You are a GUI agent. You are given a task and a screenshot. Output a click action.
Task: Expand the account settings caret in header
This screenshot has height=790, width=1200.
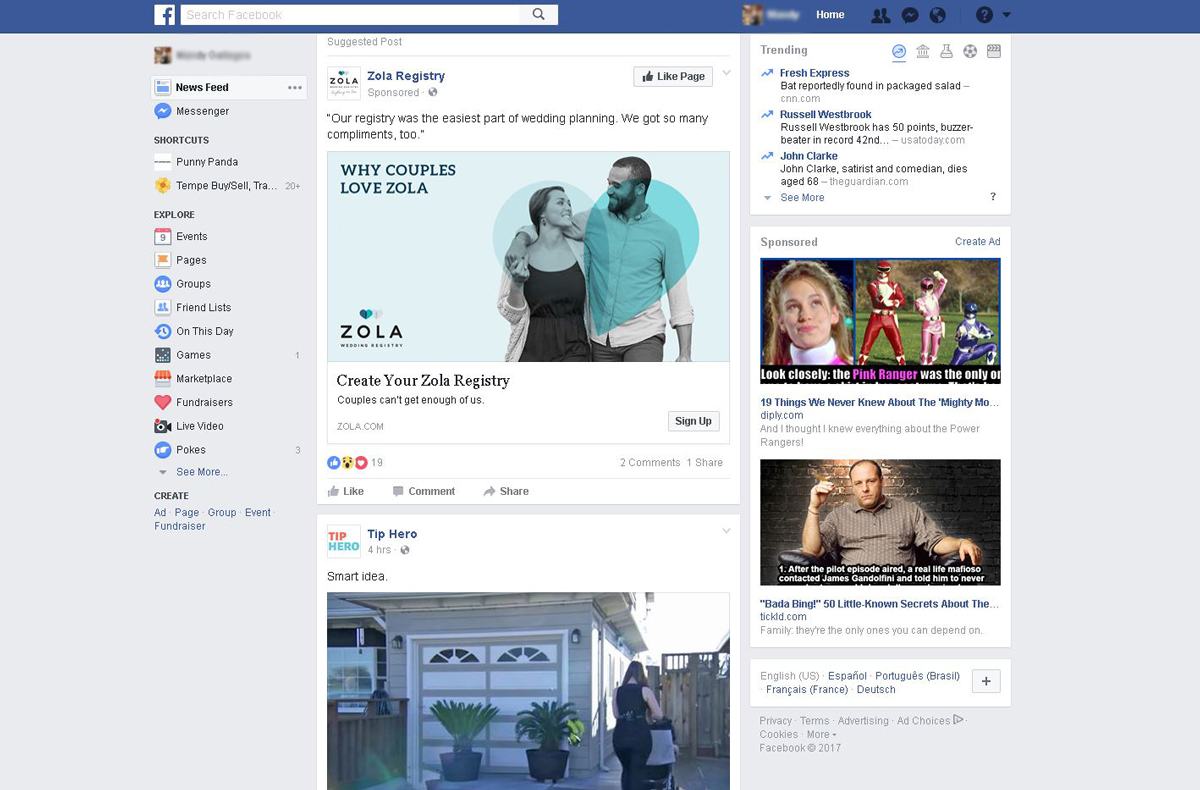(1006, 15)
